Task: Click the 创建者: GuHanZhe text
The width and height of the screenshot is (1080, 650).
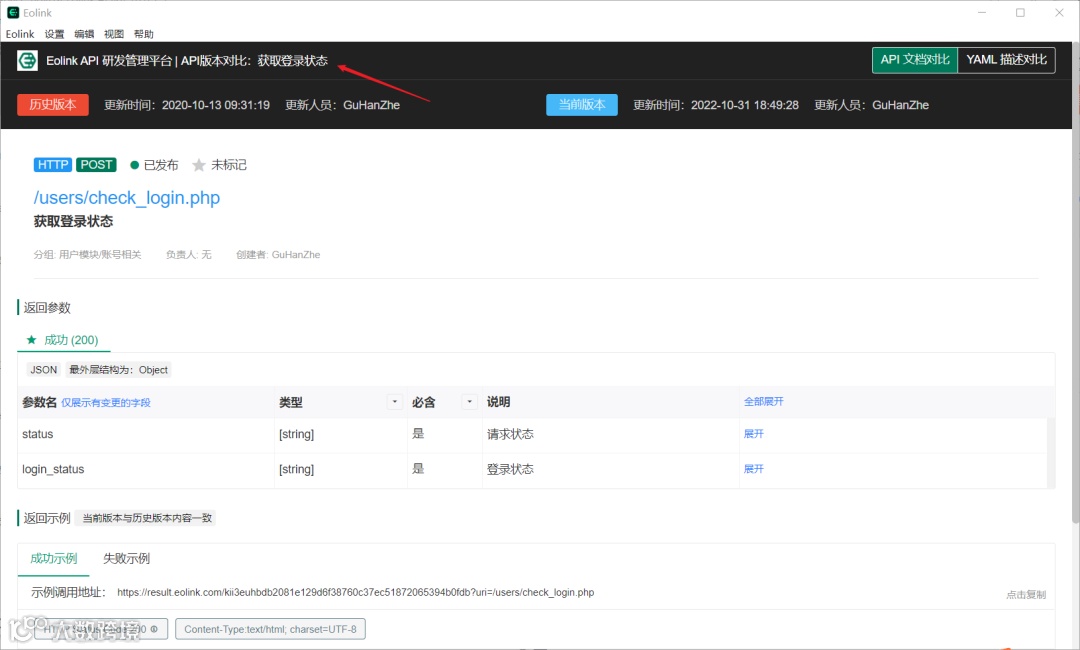Action: point(278,255)
